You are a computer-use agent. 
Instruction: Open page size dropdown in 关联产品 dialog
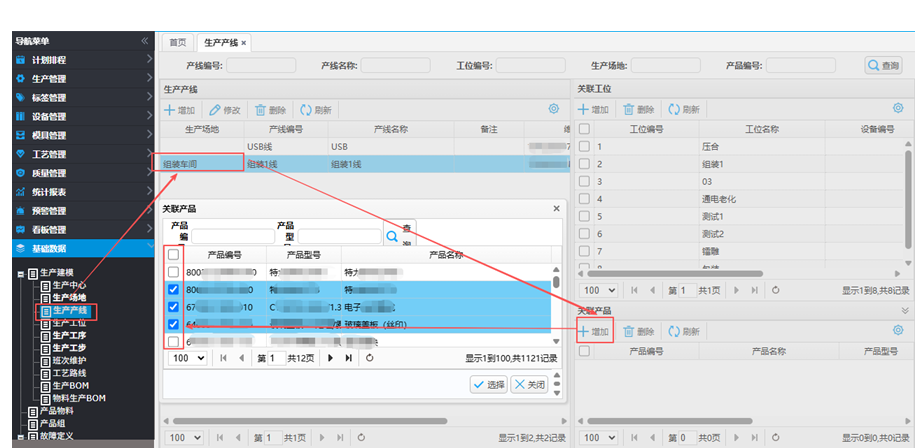(x=188, y=358)
